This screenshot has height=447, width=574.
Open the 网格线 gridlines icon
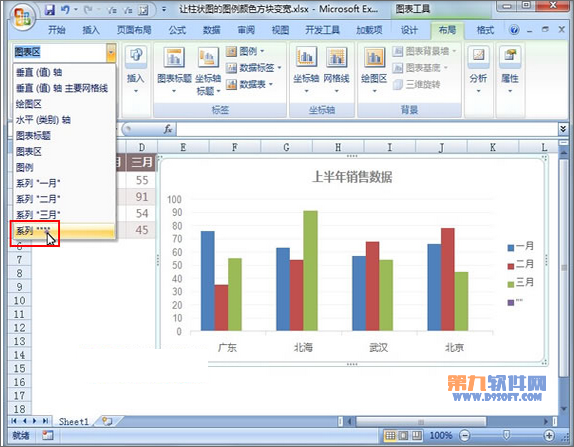336,57
